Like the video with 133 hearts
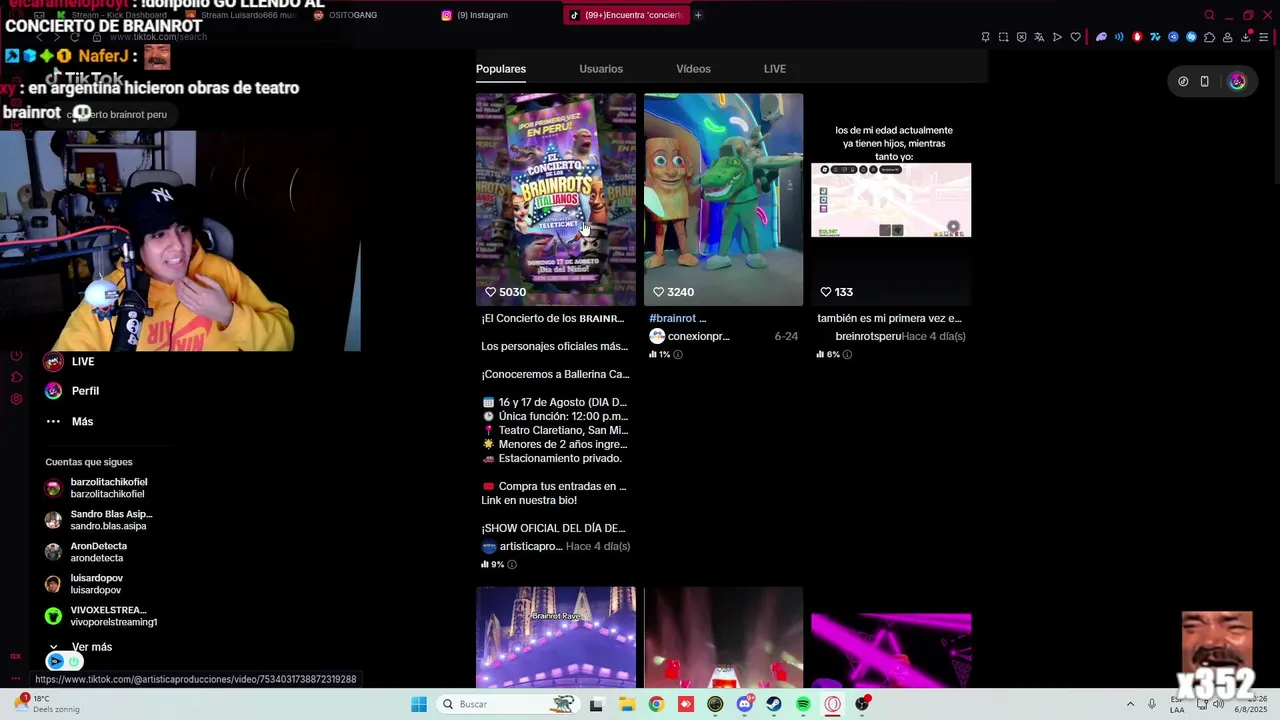The image size is (1280, 720). 826,292
